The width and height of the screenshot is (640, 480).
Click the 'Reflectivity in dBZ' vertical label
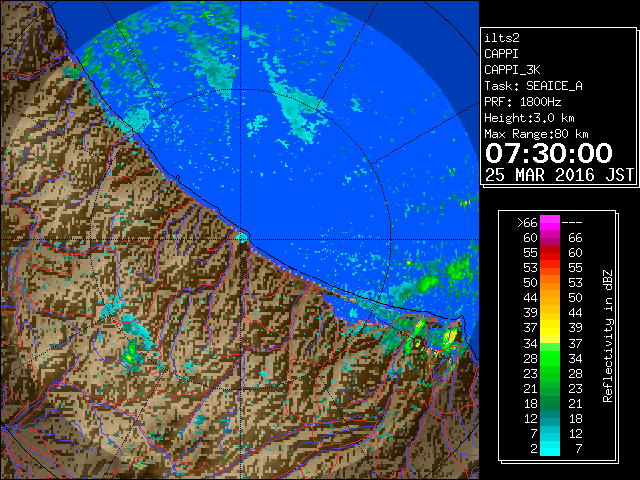(x=607, y=336)
